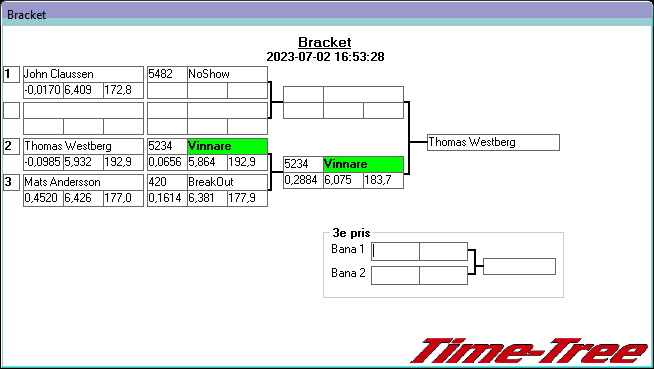
Task: Click the Bana 1 first input field
Action: coord(395,251)
